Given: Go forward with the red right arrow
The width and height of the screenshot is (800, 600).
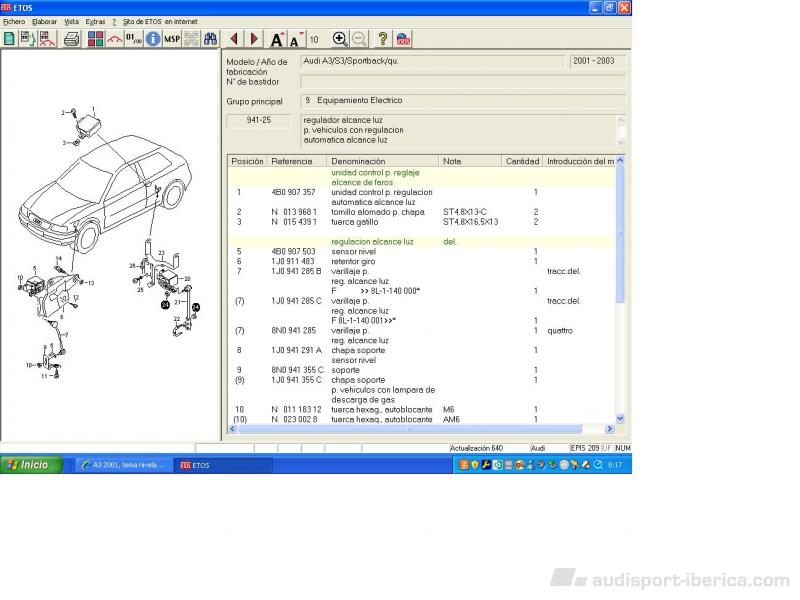Looking at the screenshot, I should [x=254, y=39].
